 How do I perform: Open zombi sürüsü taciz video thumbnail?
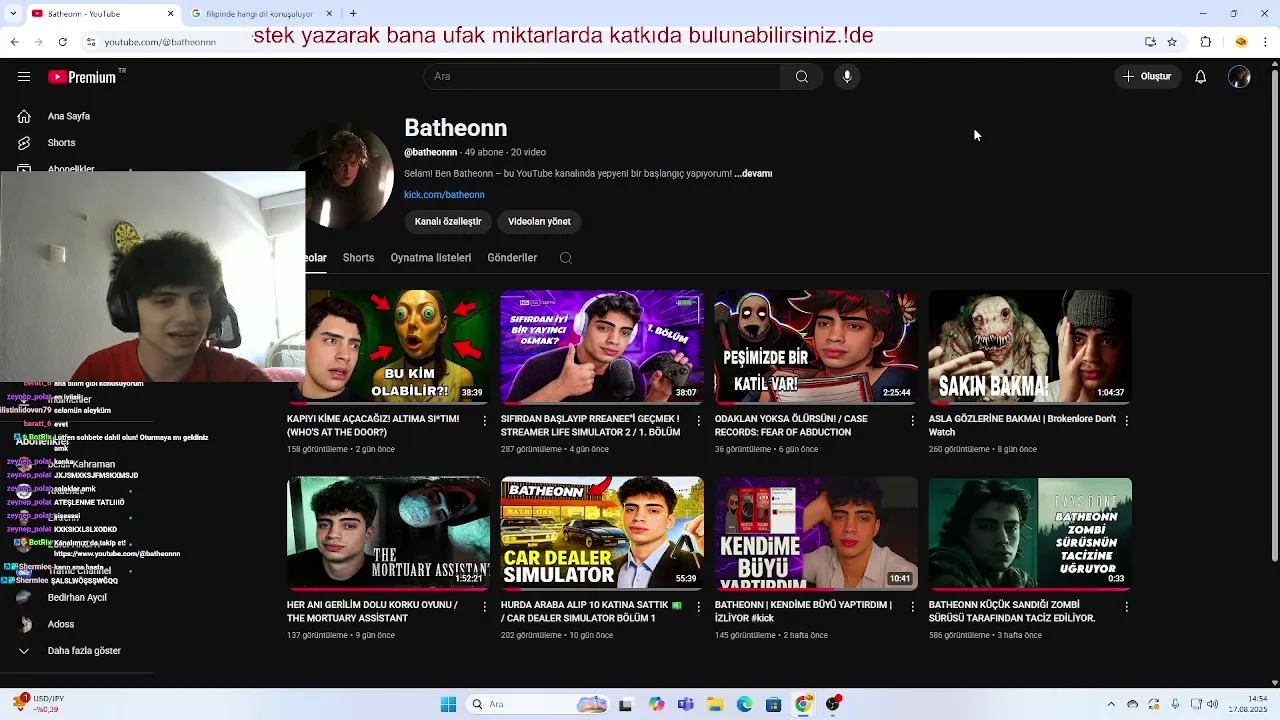[x=1030, y=533]
